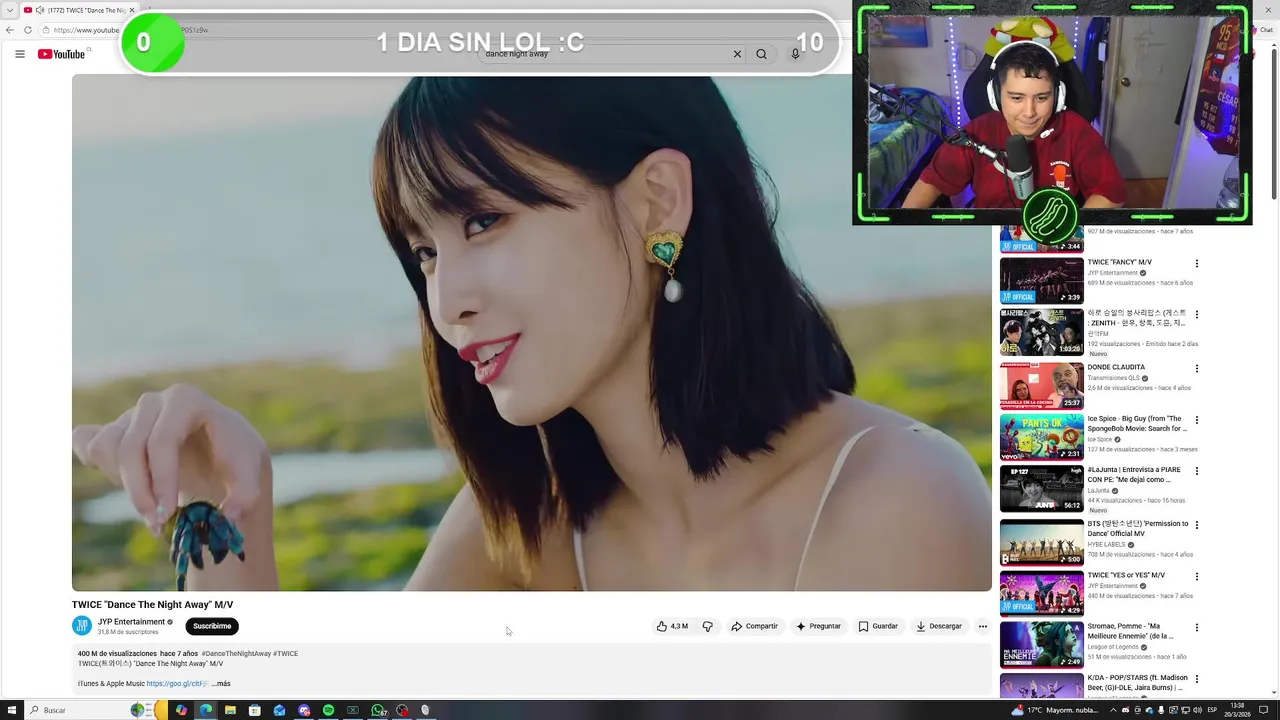Open the goo.gl iTunes link in description

(x=177, y=684)
